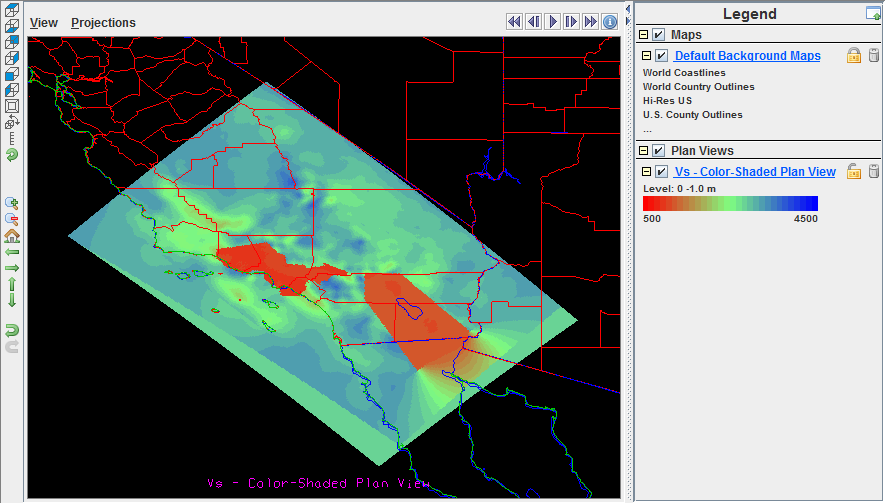Click the zoom in magnifier icon
Viewport: 885px width, 503px height.
[12, 203]
